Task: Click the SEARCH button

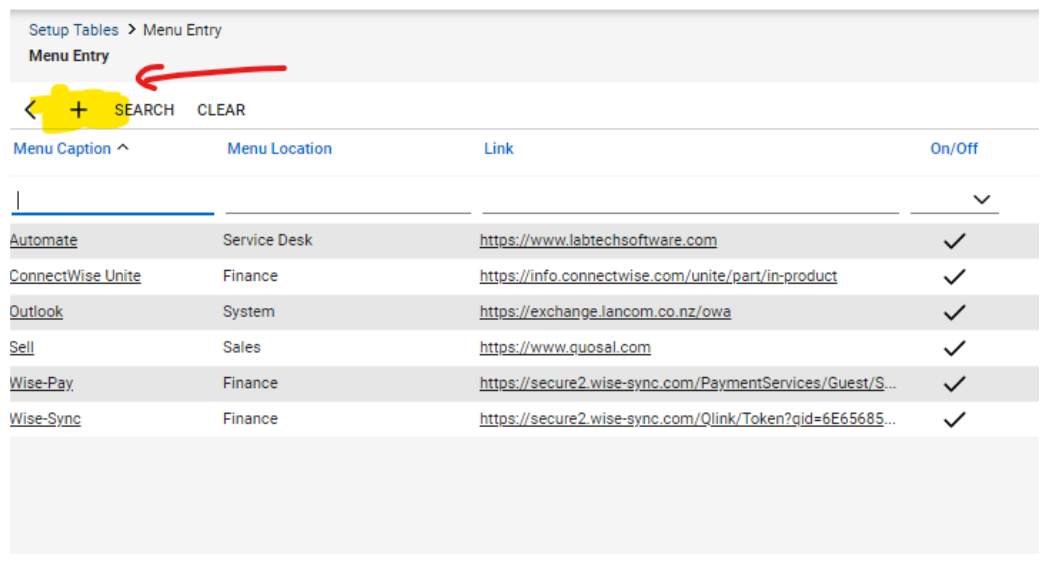Action: (x=144, y=110)
